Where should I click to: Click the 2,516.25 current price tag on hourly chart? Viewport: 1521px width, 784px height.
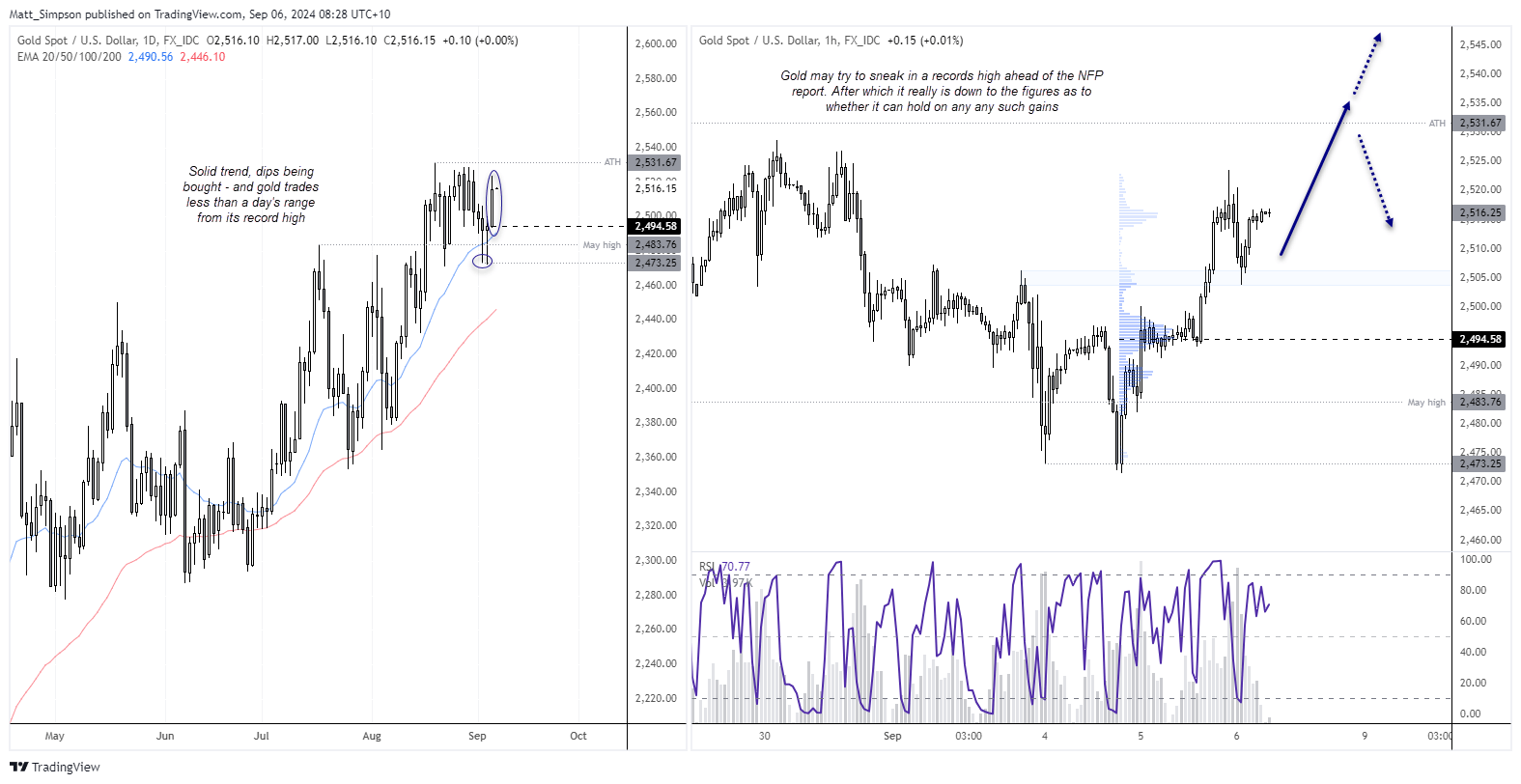click(1479, 212)
